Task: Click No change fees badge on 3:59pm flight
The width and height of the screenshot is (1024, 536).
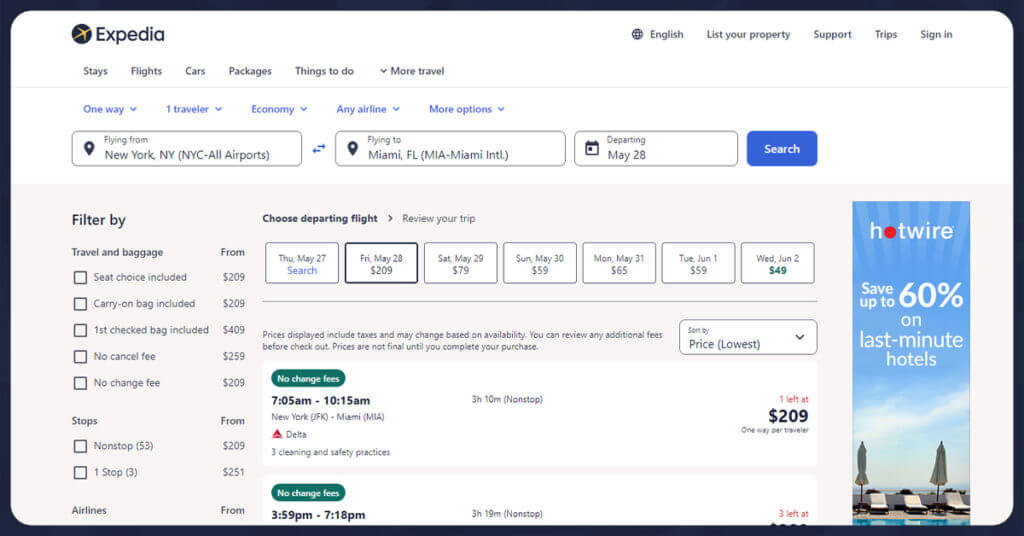Action: (x=308, y=493)
